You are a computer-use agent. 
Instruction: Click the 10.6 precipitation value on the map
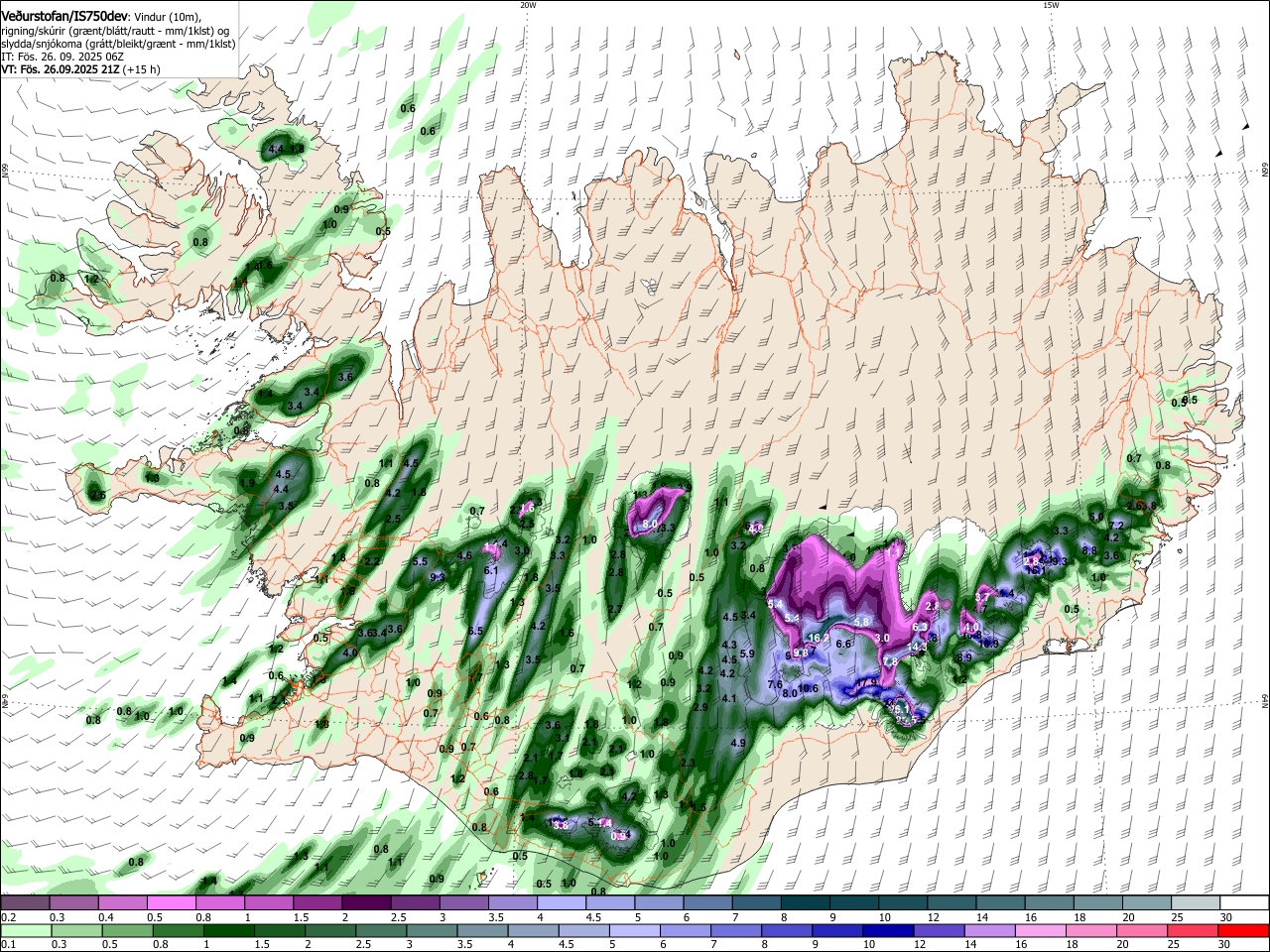click(x=809, y=688)
